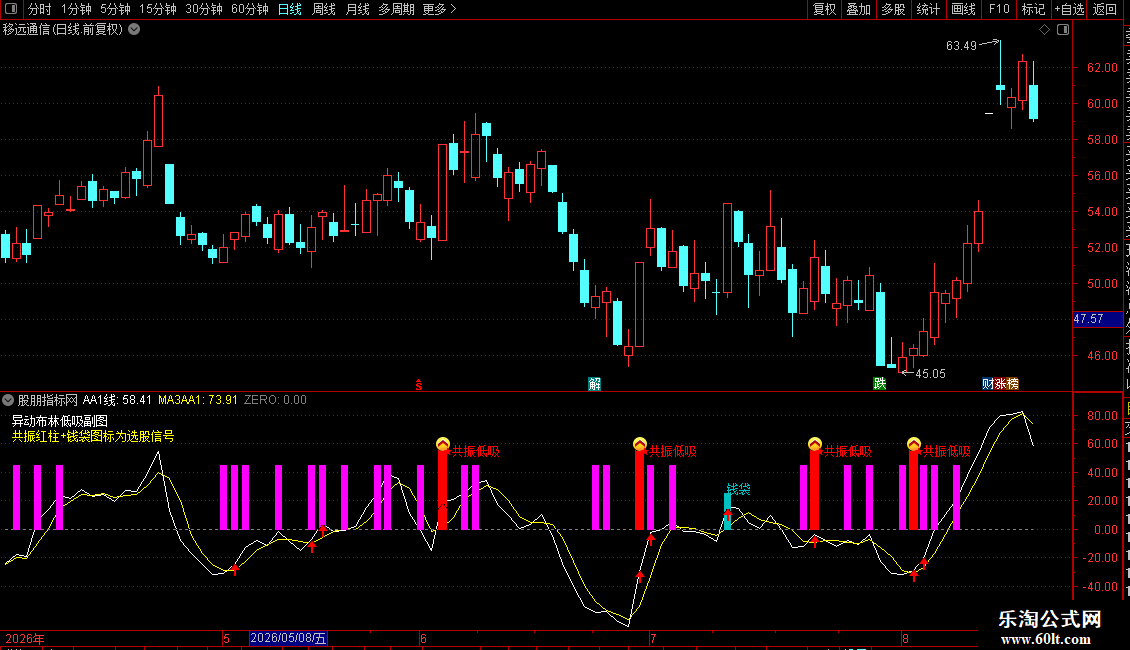1130x650 pixels.
Task: Click the 8 month mark on date axis
Action: (x=905, y=638)
